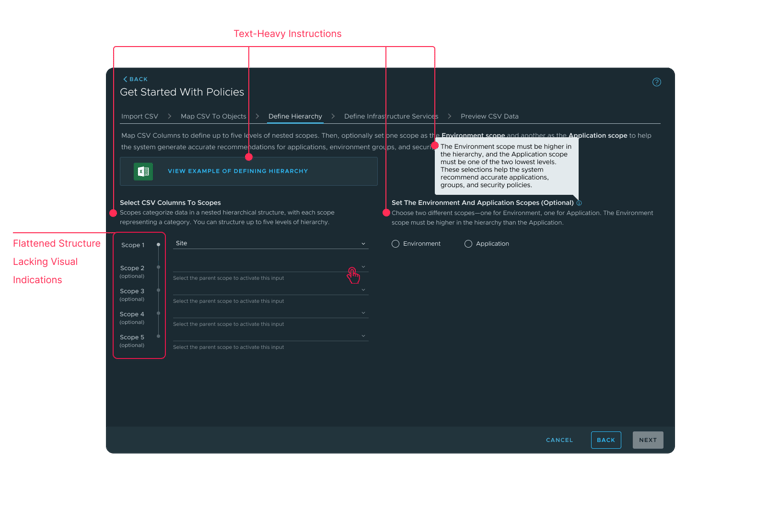Click the chevron before Preview CSV Data
Image resolution: width=768 pixels, height=513 pixels.
pyautogui.click(x=449, y=116)
